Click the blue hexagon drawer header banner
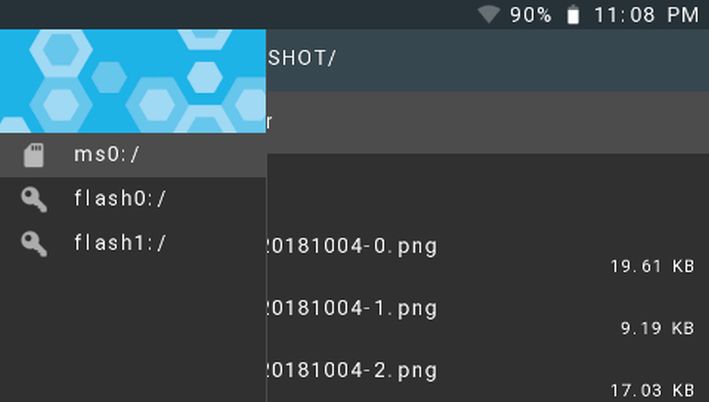The height and width of the screenshot is (402, 709). 133,81
